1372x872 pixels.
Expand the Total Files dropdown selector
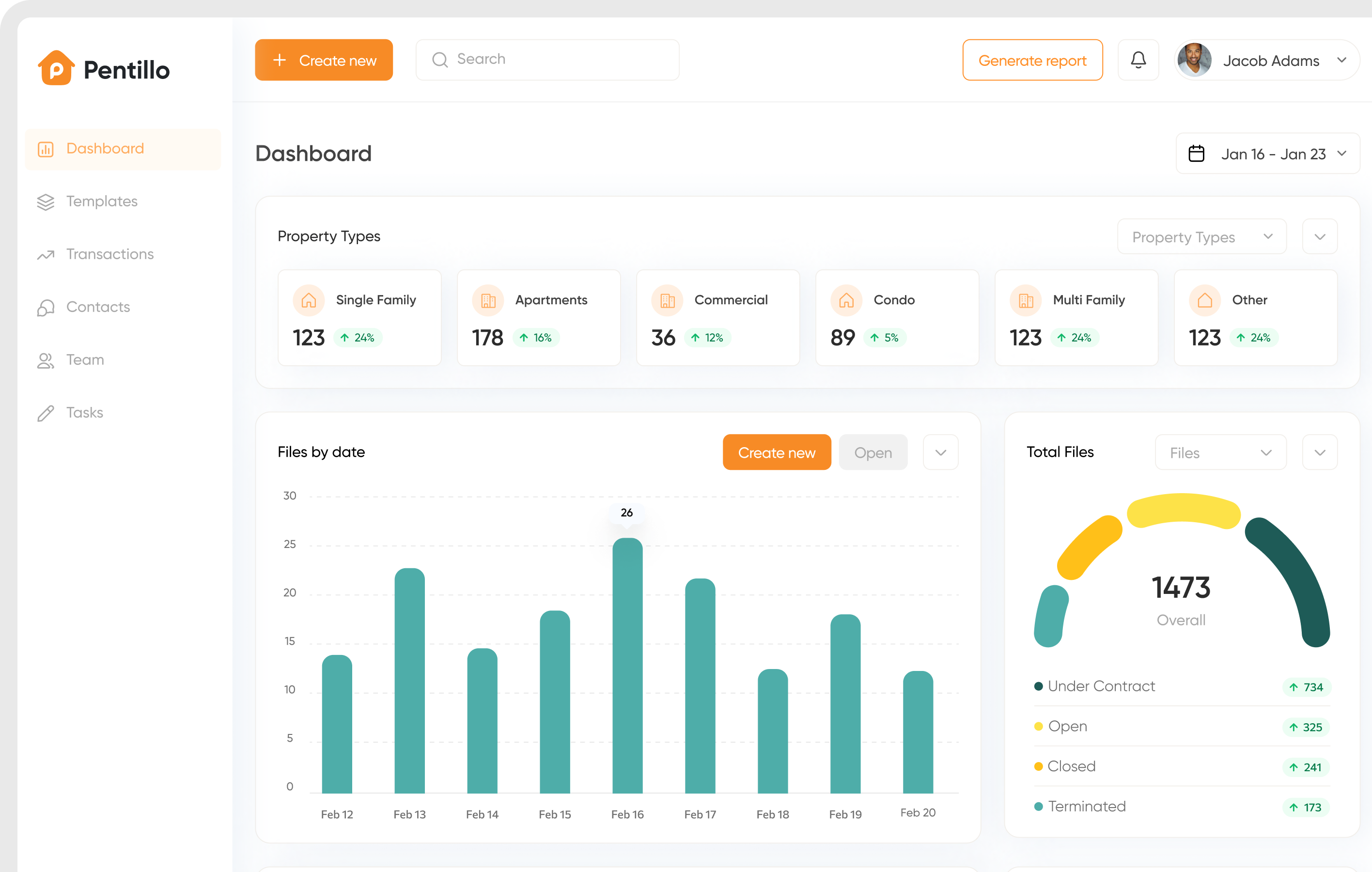pos(1215,452)
